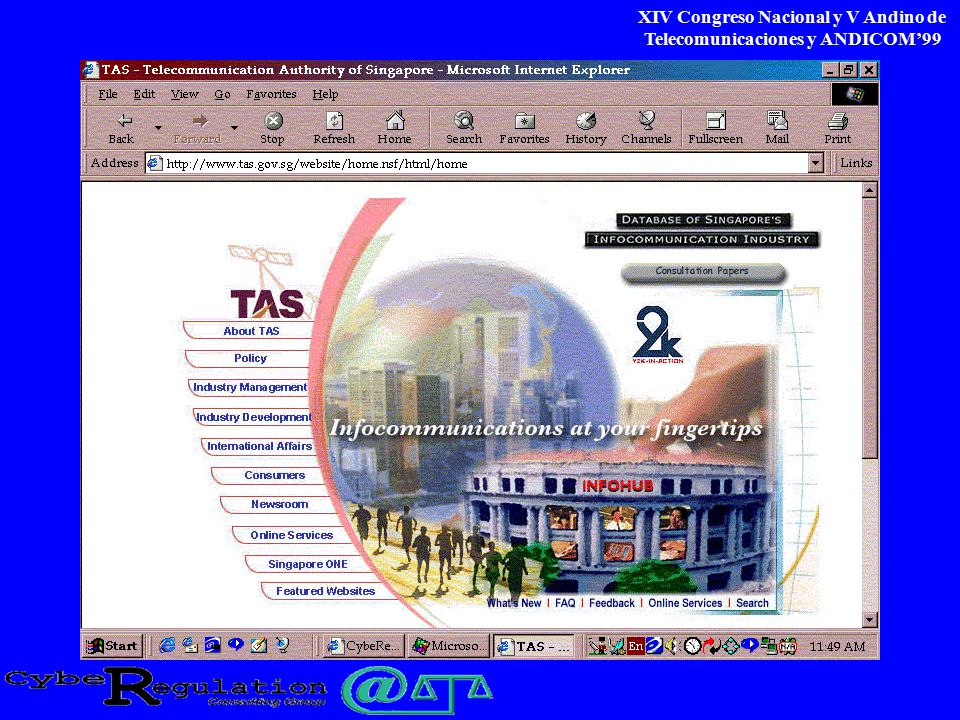
Task: Open the Edit menu
Action: click(144, 94)
